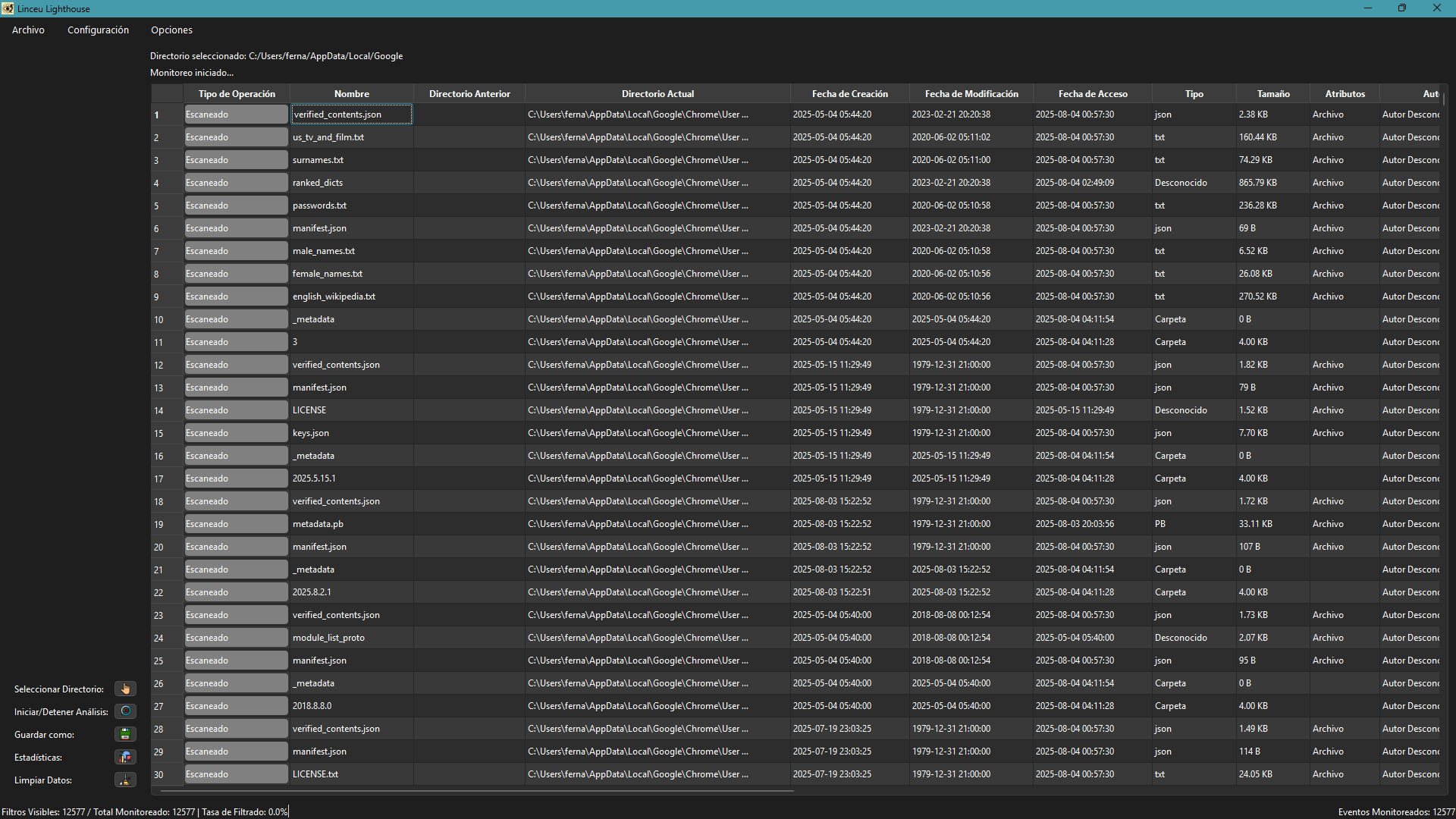
Task: Click the Tamaño column header
Action: [1272, 94]
